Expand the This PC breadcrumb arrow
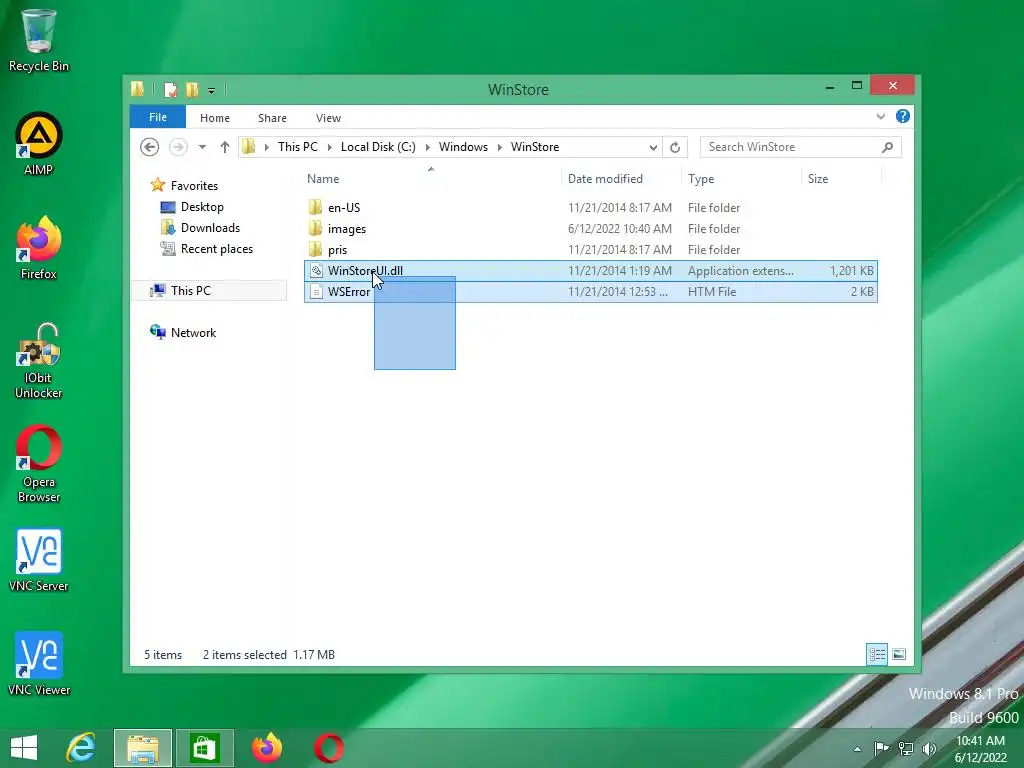 [x=329, y=148]
